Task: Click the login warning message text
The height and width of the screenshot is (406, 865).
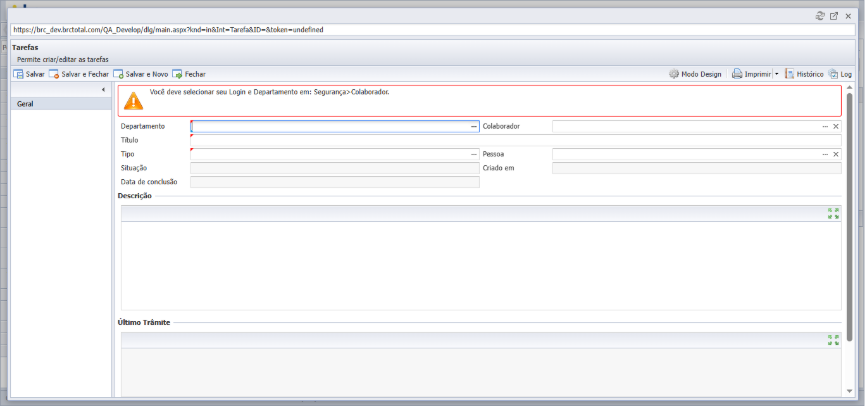Action: [270, 92]
